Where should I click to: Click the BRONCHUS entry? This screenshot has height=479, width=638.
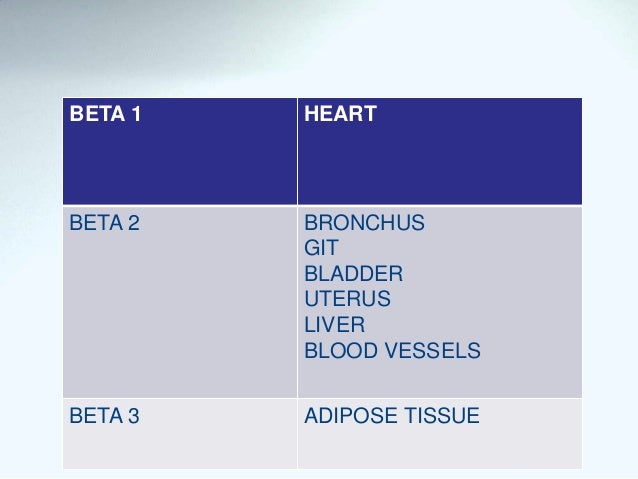[364, 223]
